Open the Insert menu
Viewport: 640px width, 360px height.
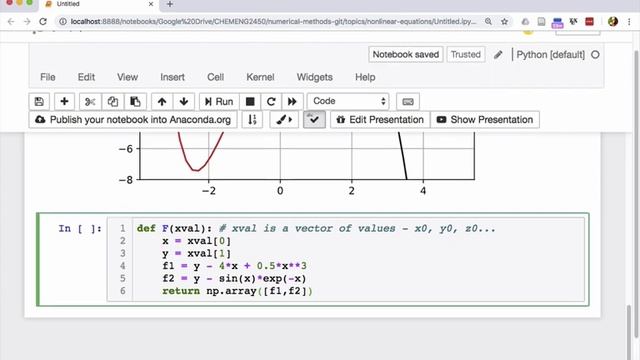(x=172, y=77)
